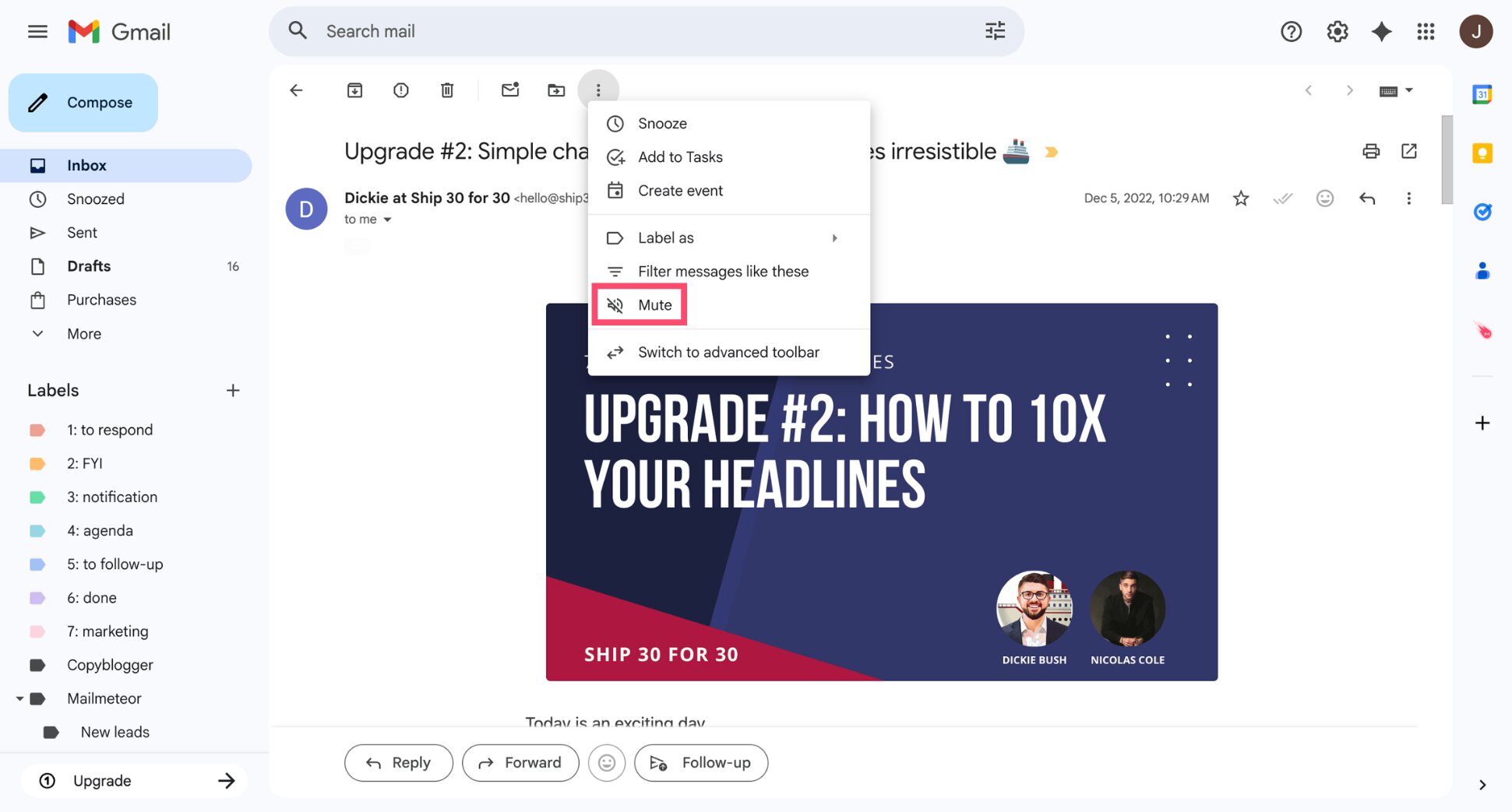Report this email as spam
This screenshot has height=812, width=1512.
pos(400,90)
